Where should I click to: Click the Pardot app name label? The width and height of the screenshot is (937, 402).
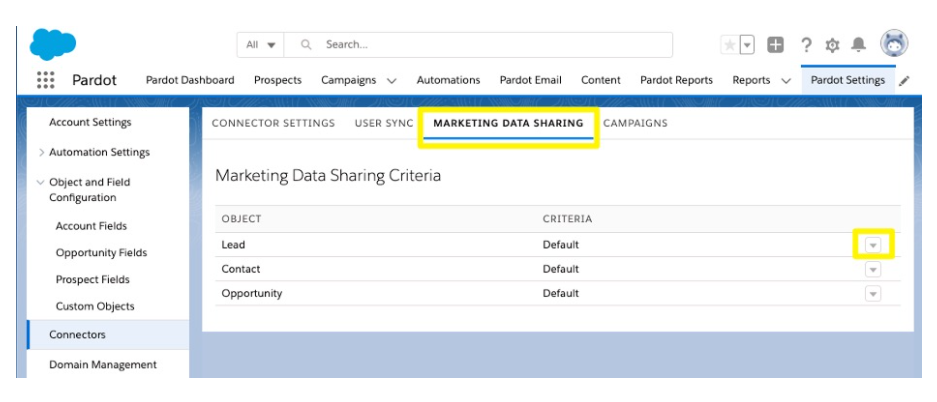94,80
